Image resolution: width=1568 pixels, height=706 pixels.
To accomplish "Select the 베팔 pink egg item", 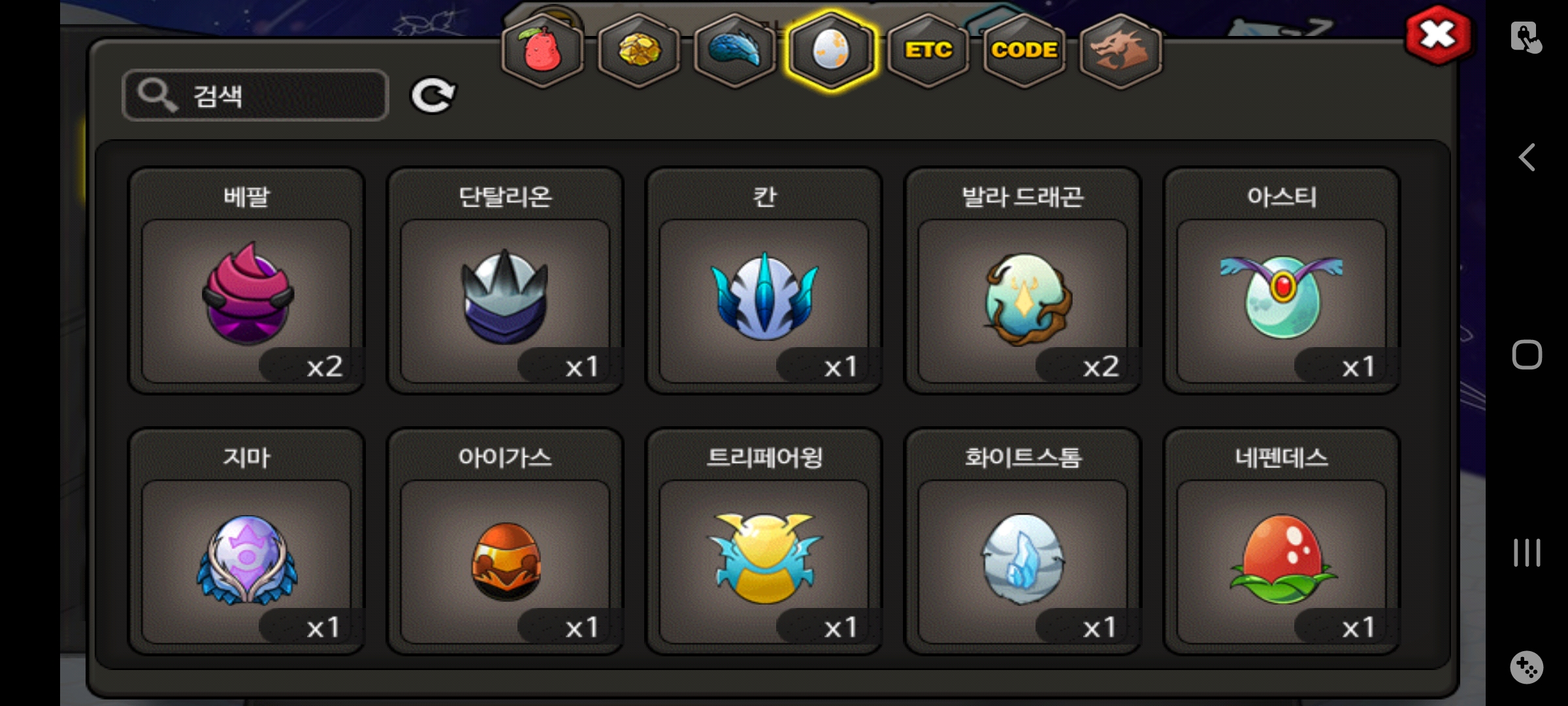I will [x=246, y=281].
